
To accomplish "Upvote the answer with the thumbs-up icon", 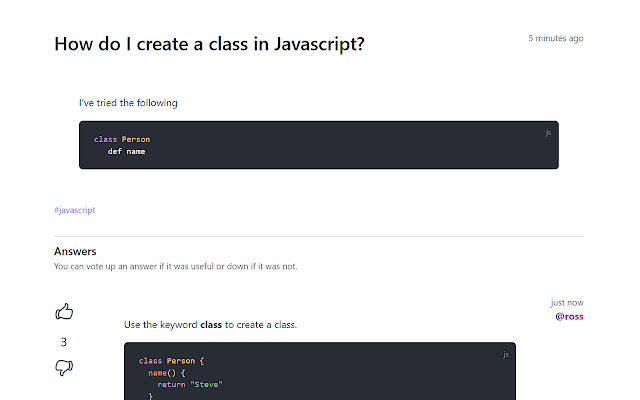I will pyautogui.click(x=65, y=311).
